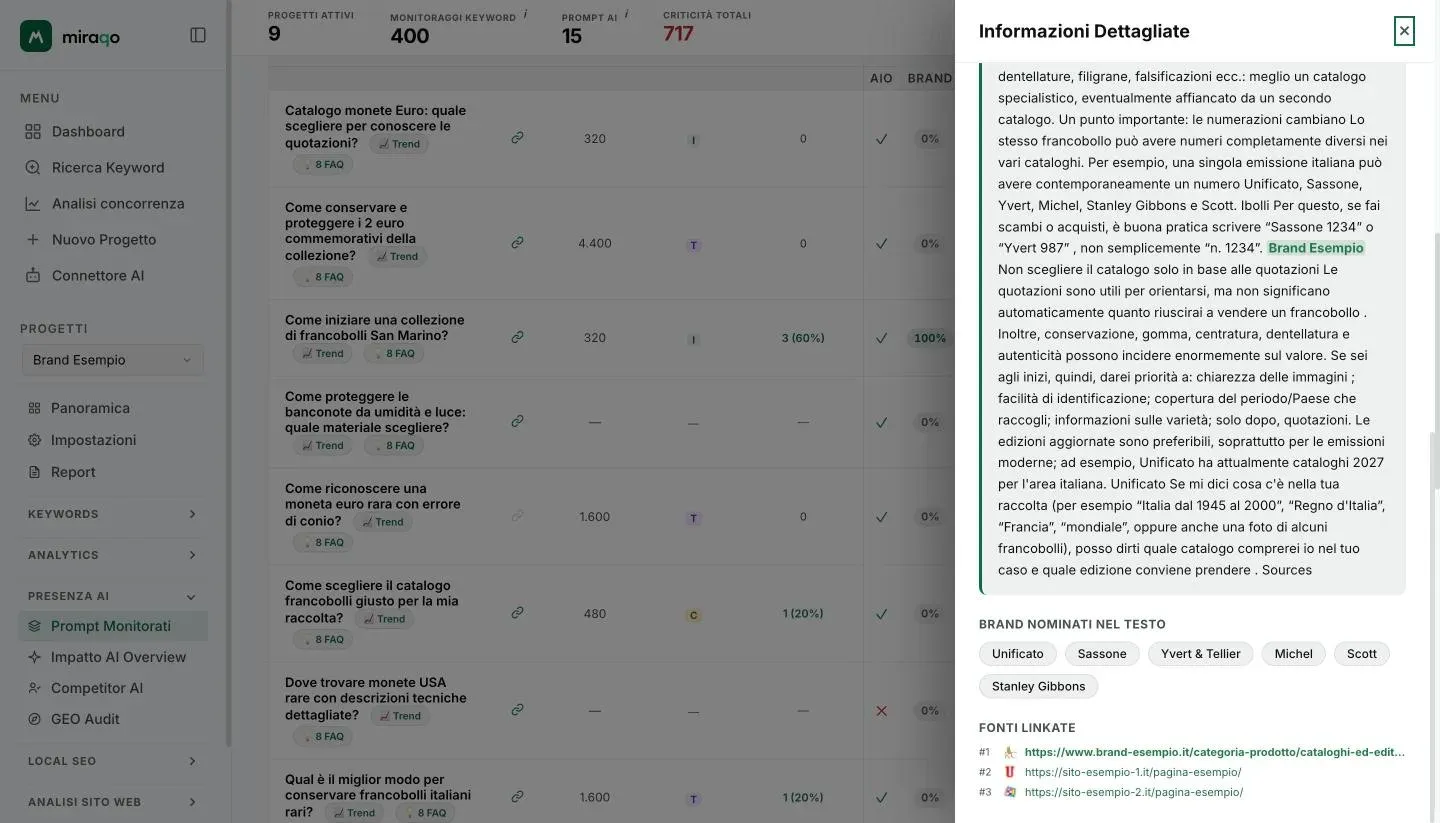1440x823 pixels.
Task: Click the C intent badge in catalogo francobolli row
Action: tap(693, 615)
